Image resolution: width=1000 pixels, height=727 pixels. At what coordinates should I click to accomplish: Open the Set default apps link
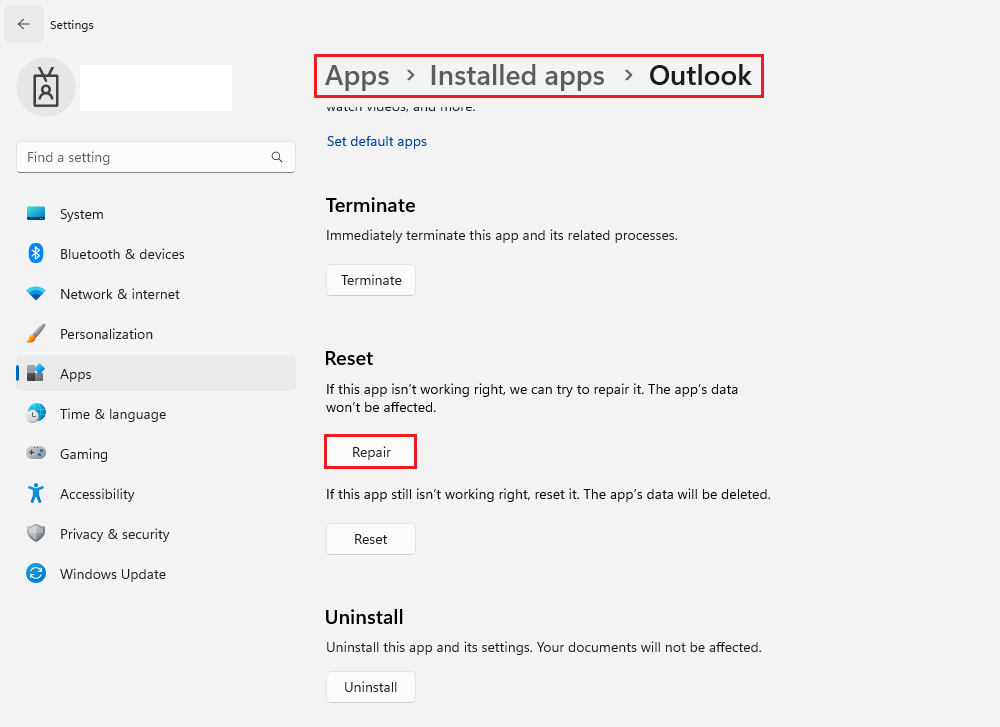click(x=376, y=141)
